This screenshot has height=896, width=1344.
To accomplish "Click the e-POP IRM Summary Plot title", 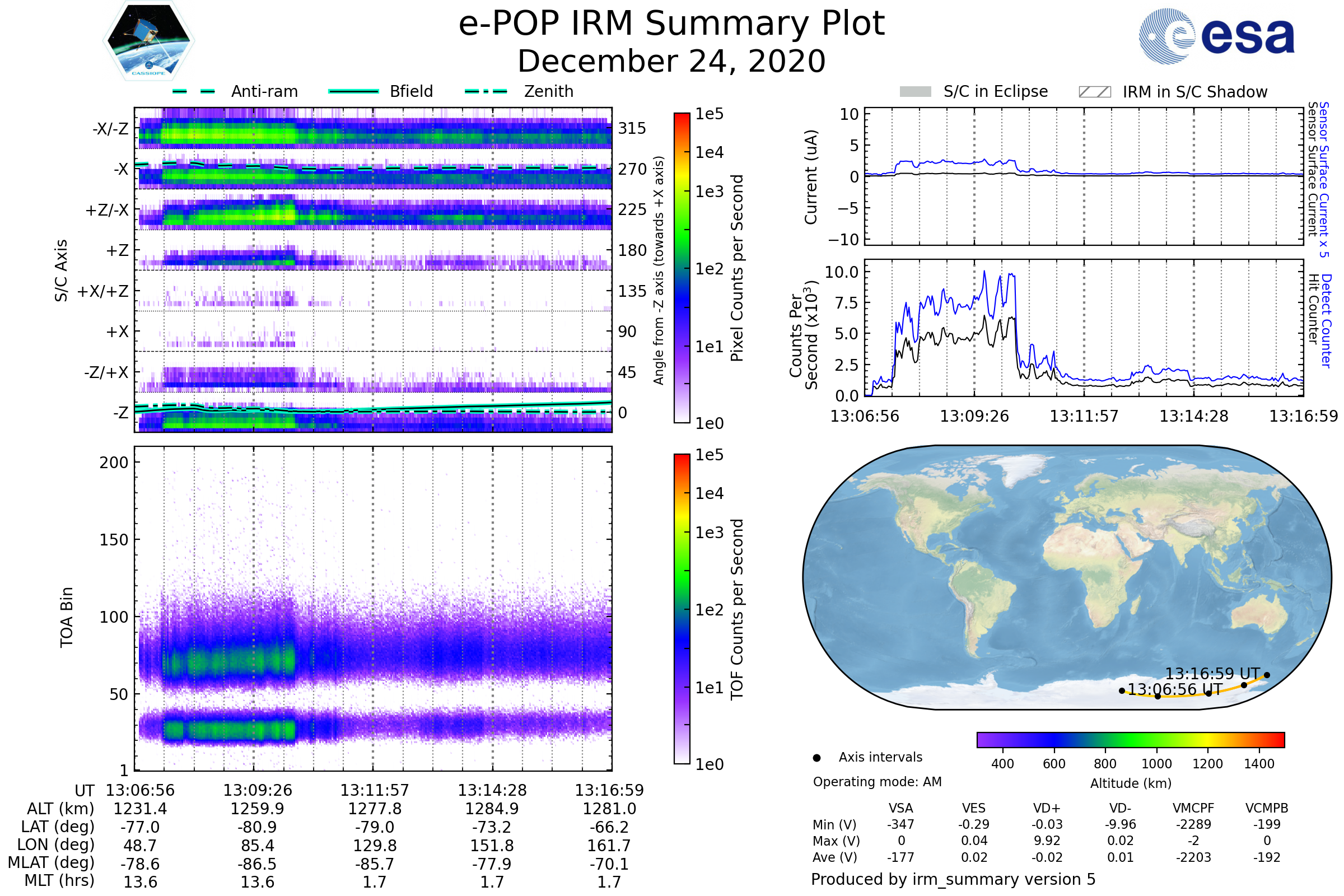I will (x=671, y=24).
